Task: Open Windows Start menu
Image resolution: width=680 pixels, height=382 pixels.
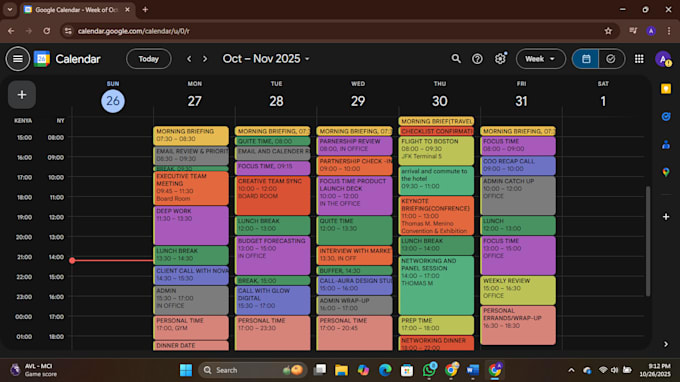Action: tap(186, 370)
